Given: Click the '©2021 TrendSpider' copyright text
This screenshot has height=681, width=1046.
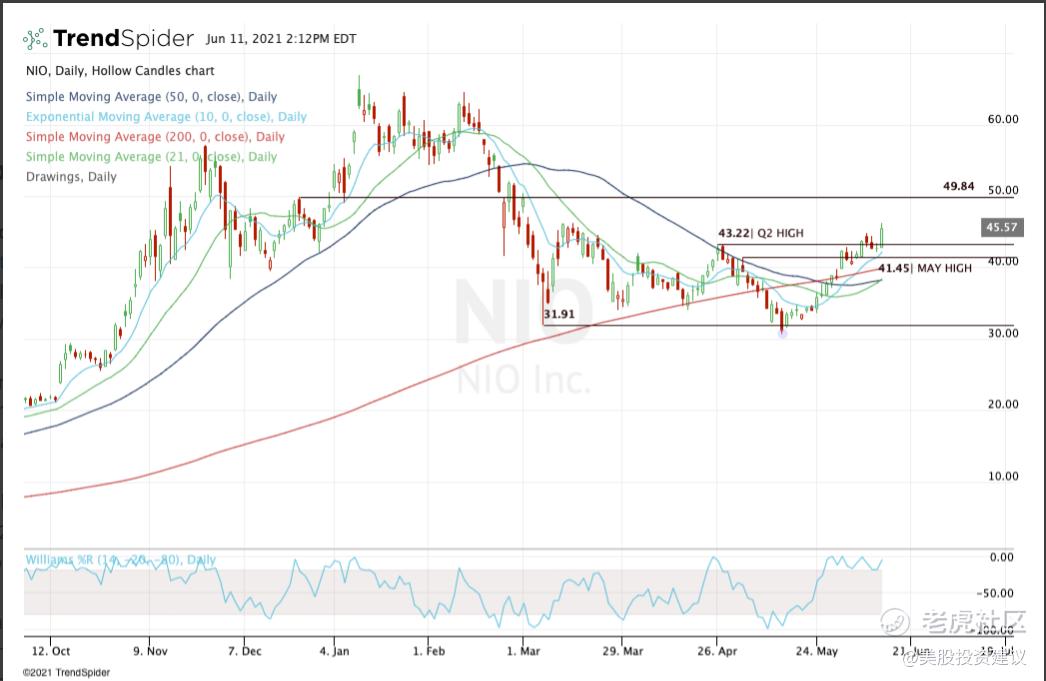Looking at the screenshot, I should click(x=67, y=672).
